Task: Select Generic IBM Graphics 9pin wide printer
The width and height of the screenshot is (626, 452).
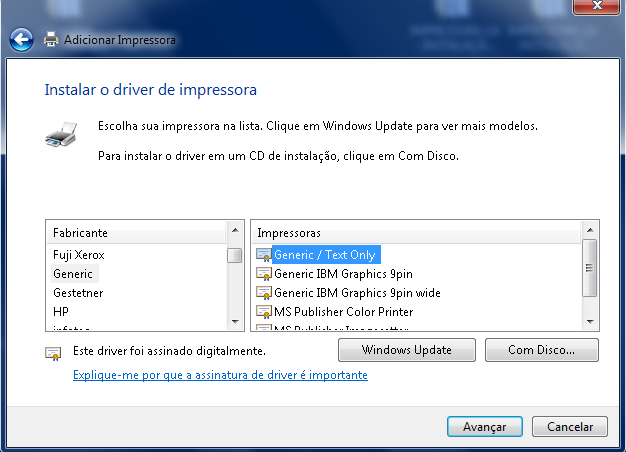Action: tap(357, 293)
